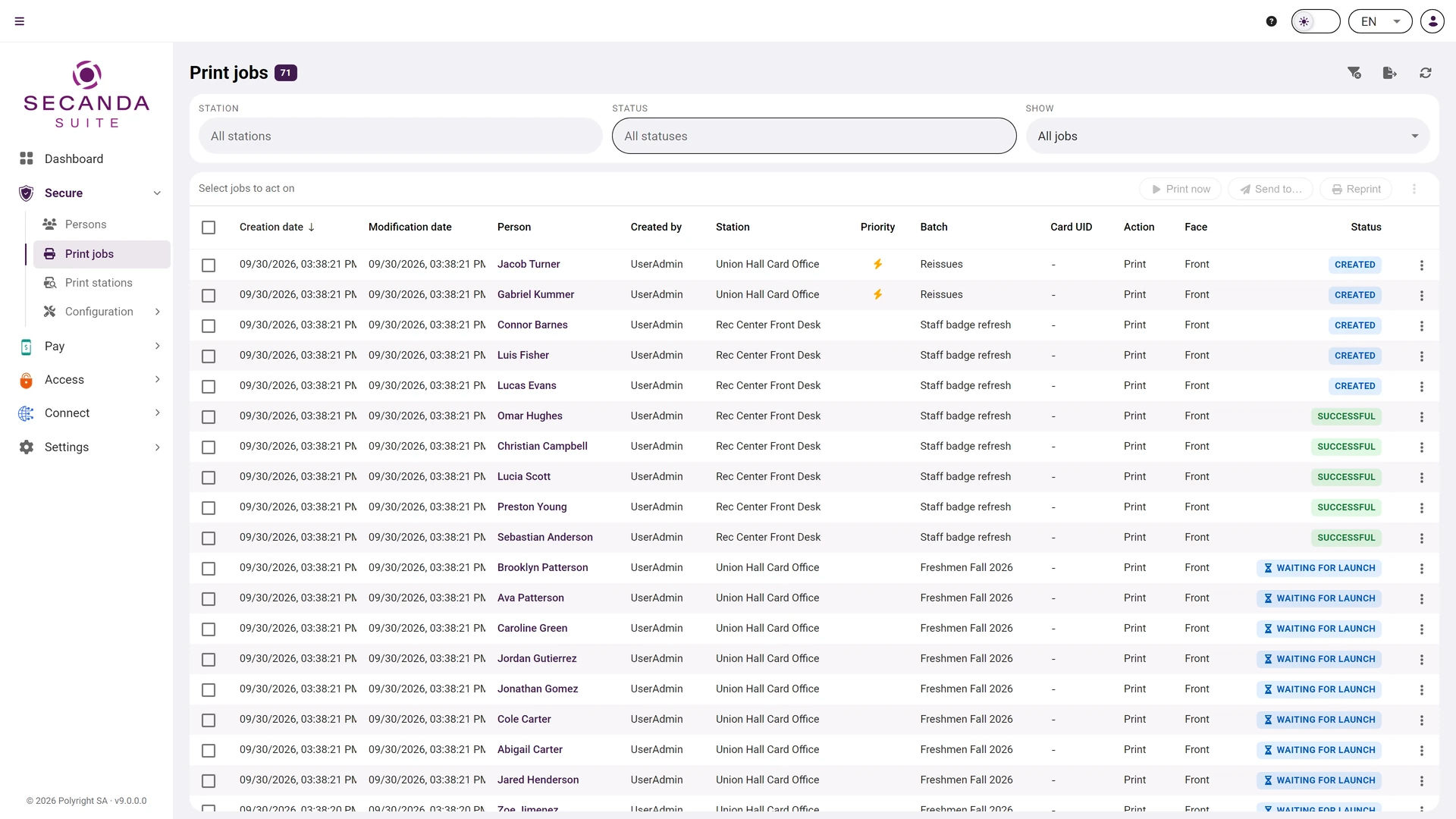Image resolution: width=1456 pixels, height=819 pixels.
Task: Open the All statuses filter
Action: [814, 136]
